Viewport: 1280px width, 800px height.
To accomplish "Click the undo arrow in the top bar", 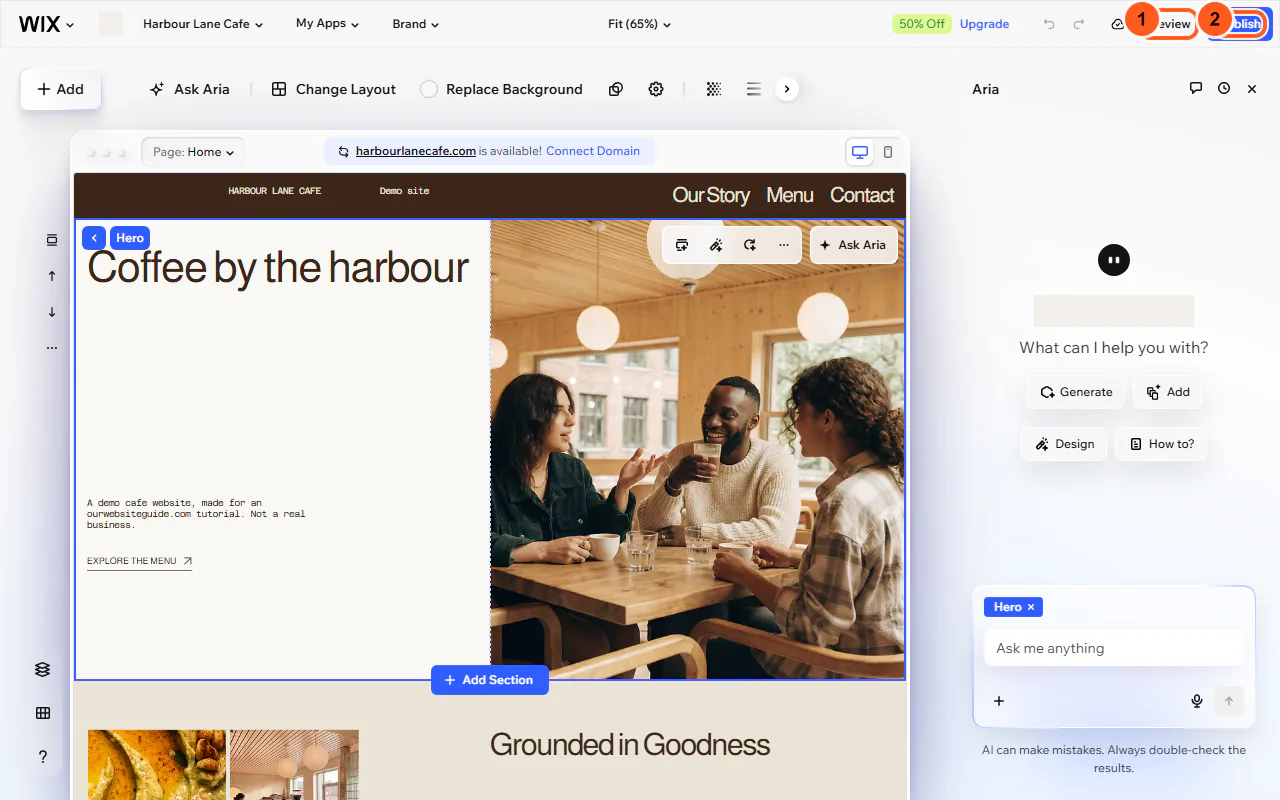I will pos(1049,24).
